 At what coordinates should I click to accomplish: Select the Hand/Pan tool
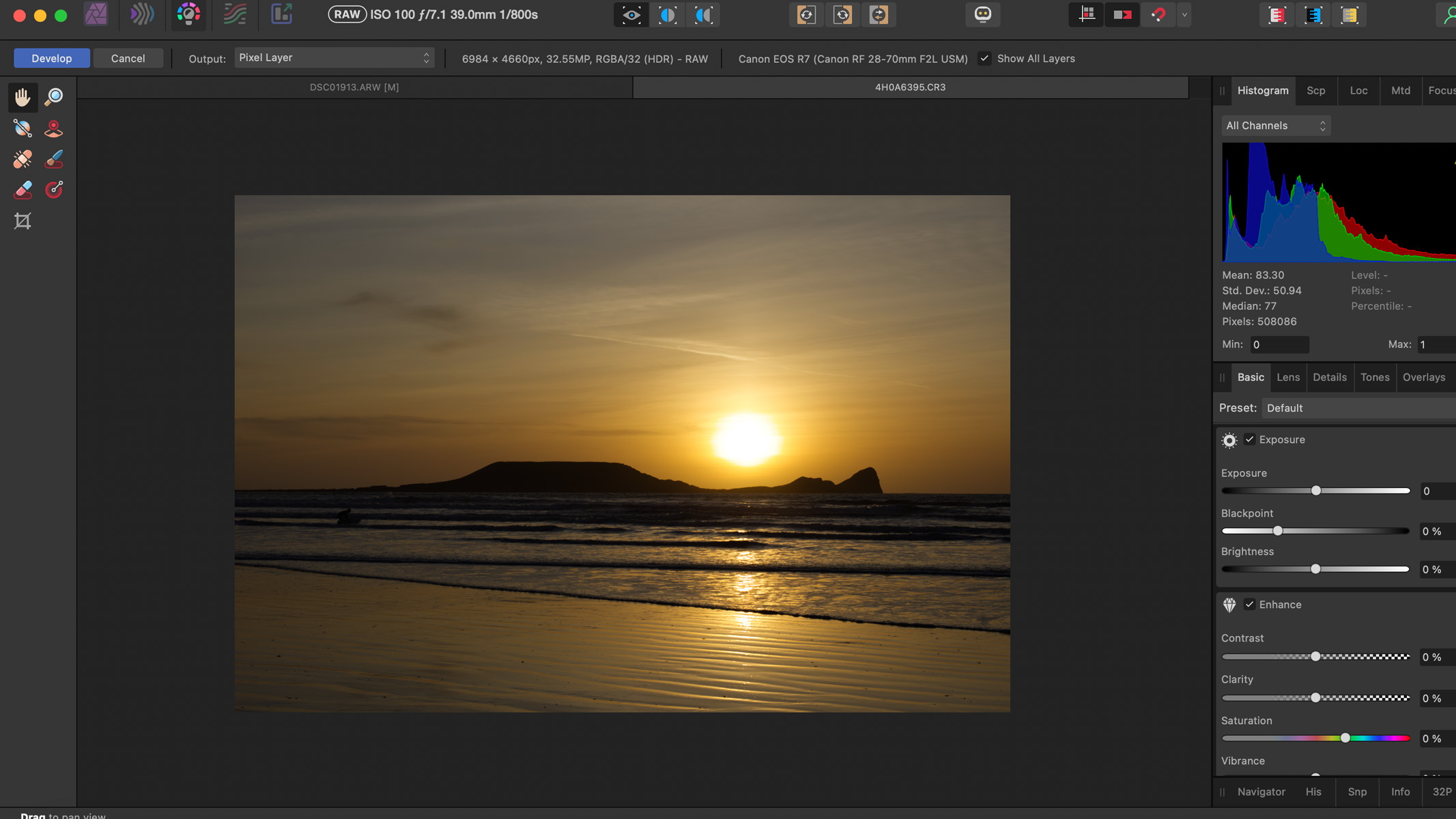[22, 96]
